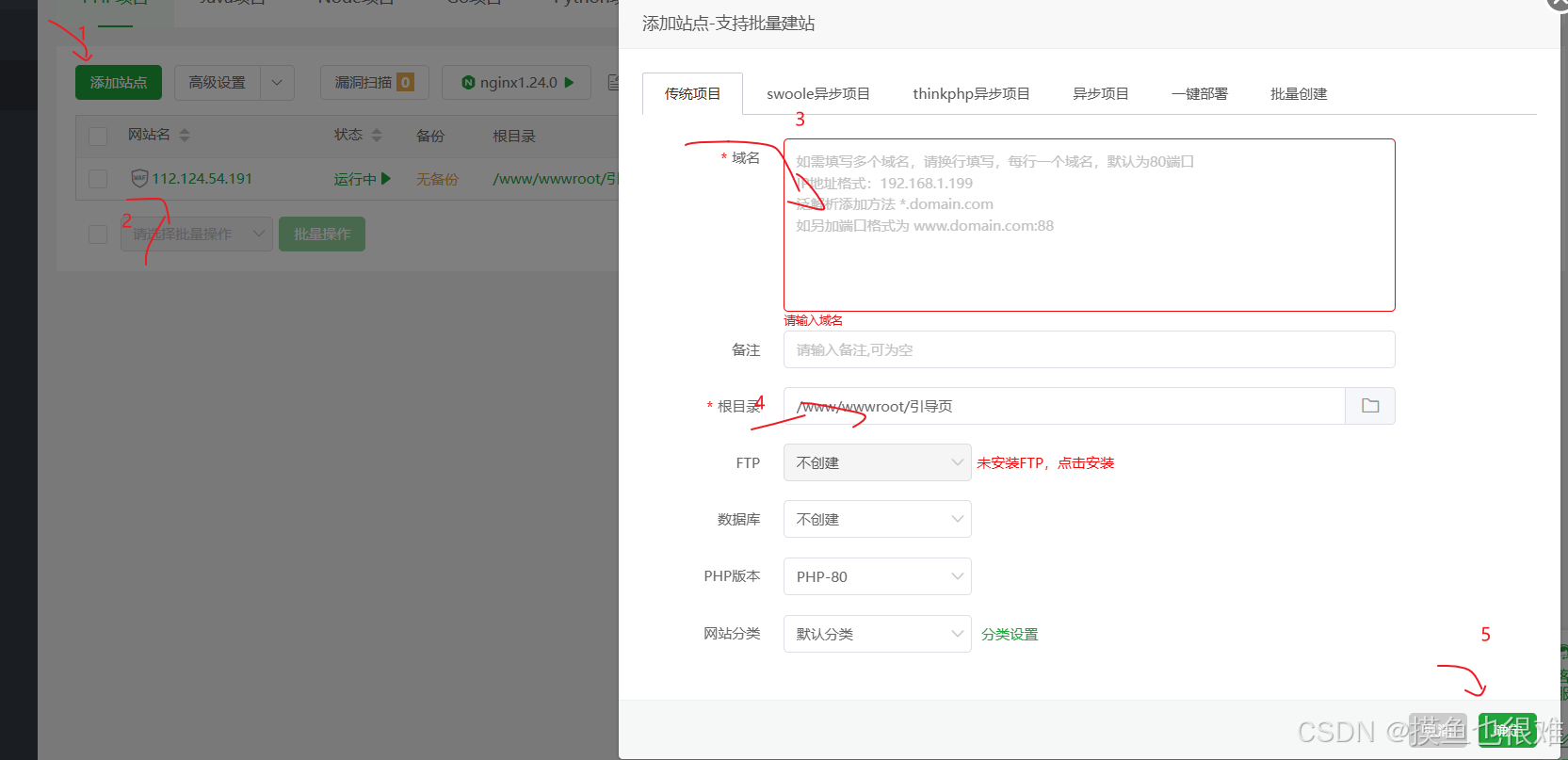
Task: Click the green 添加站点 button
Action: [119, 83]
